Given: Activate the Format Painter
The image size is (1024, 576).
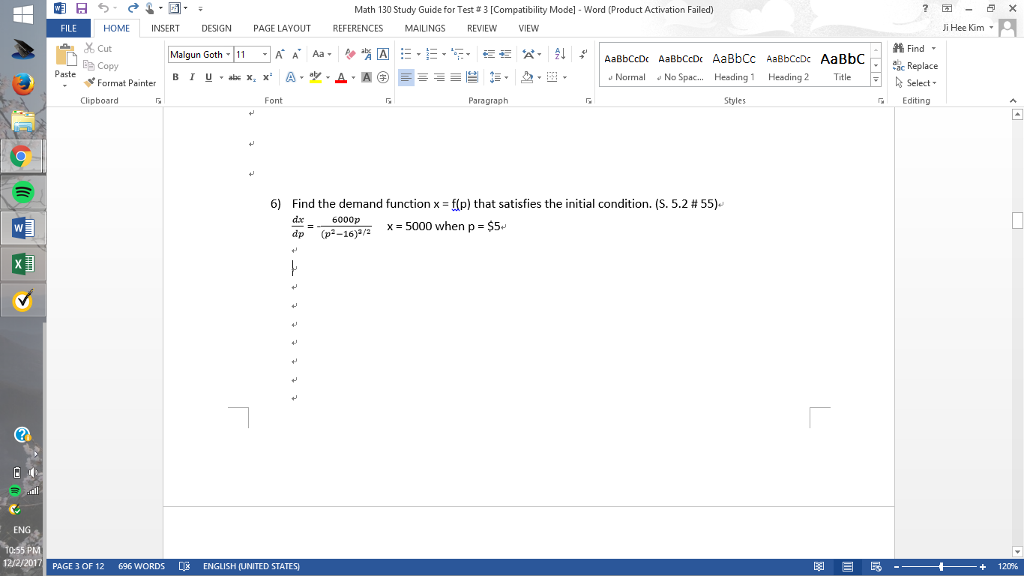Looking at the screenshot, I should coord(120,83).
